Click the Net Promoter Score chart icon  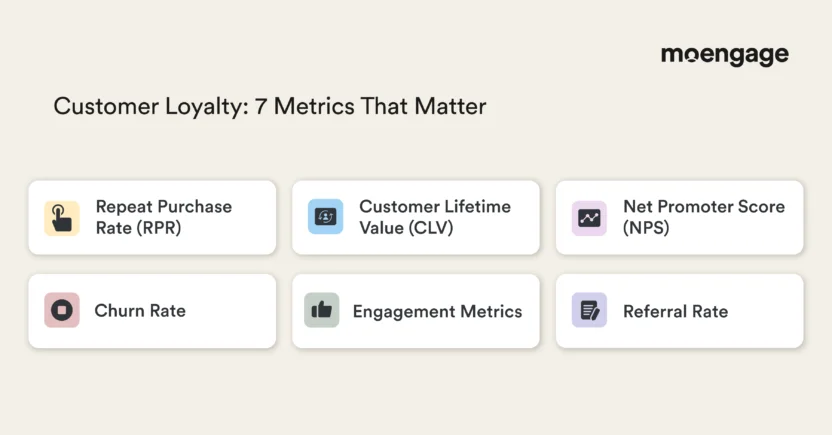(x=589, y=218)
